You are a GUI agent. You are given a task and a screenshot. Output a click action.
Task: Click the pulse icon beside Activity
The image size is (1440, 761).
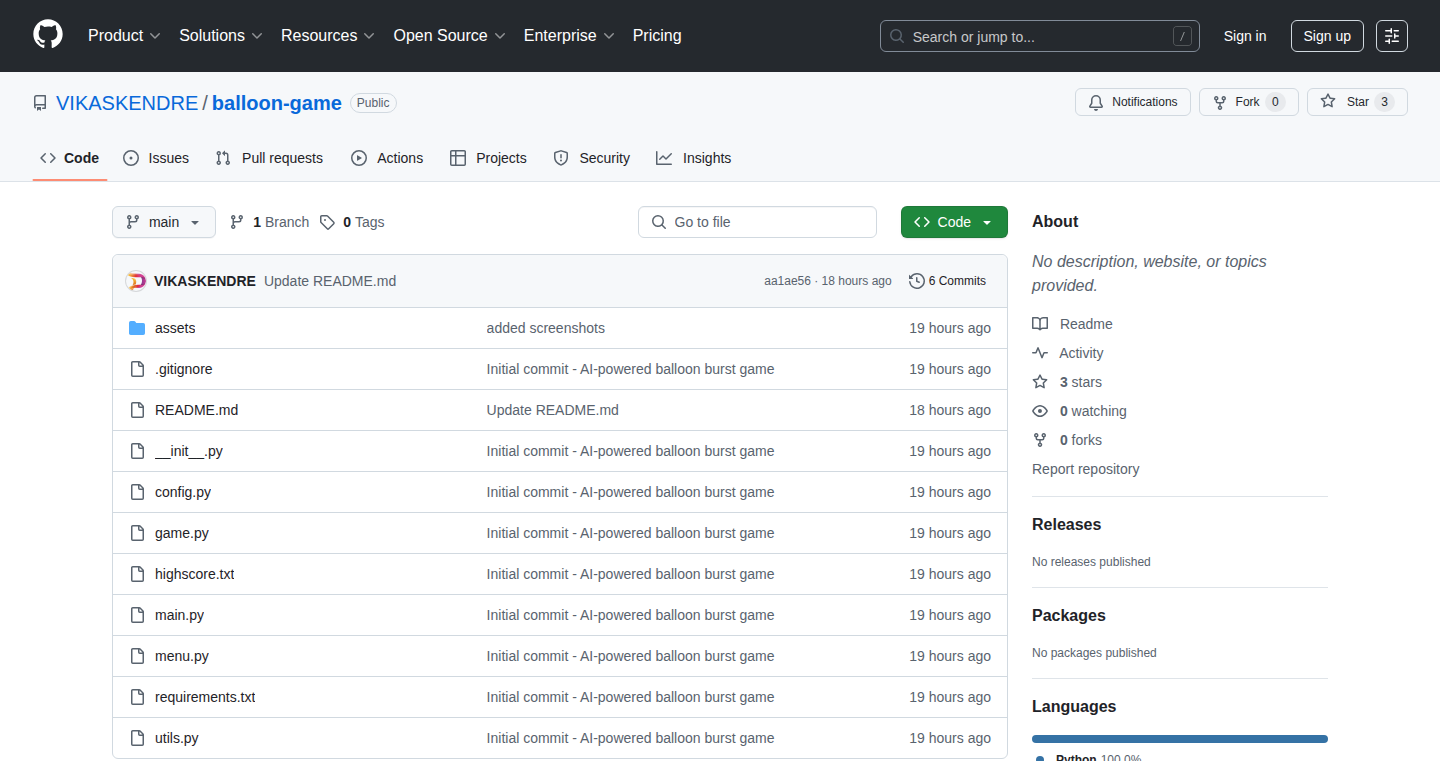[x=1040, y=353]
